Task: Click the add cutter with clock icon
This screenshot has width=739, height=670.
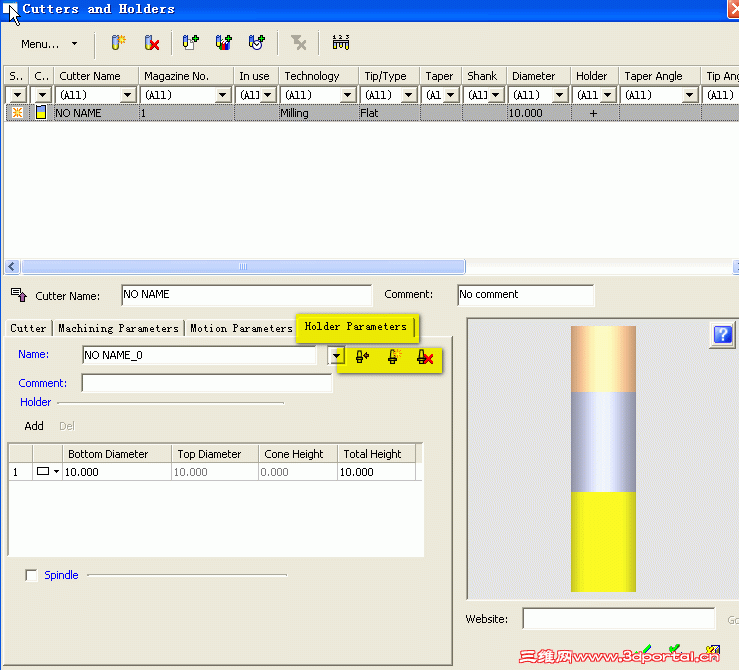Action: coord(256,43)
